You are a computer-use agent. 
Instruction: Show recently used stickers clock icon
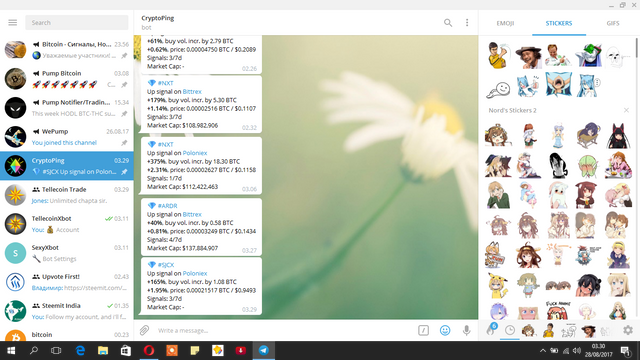pyautogui.click(x=510, y=330)
